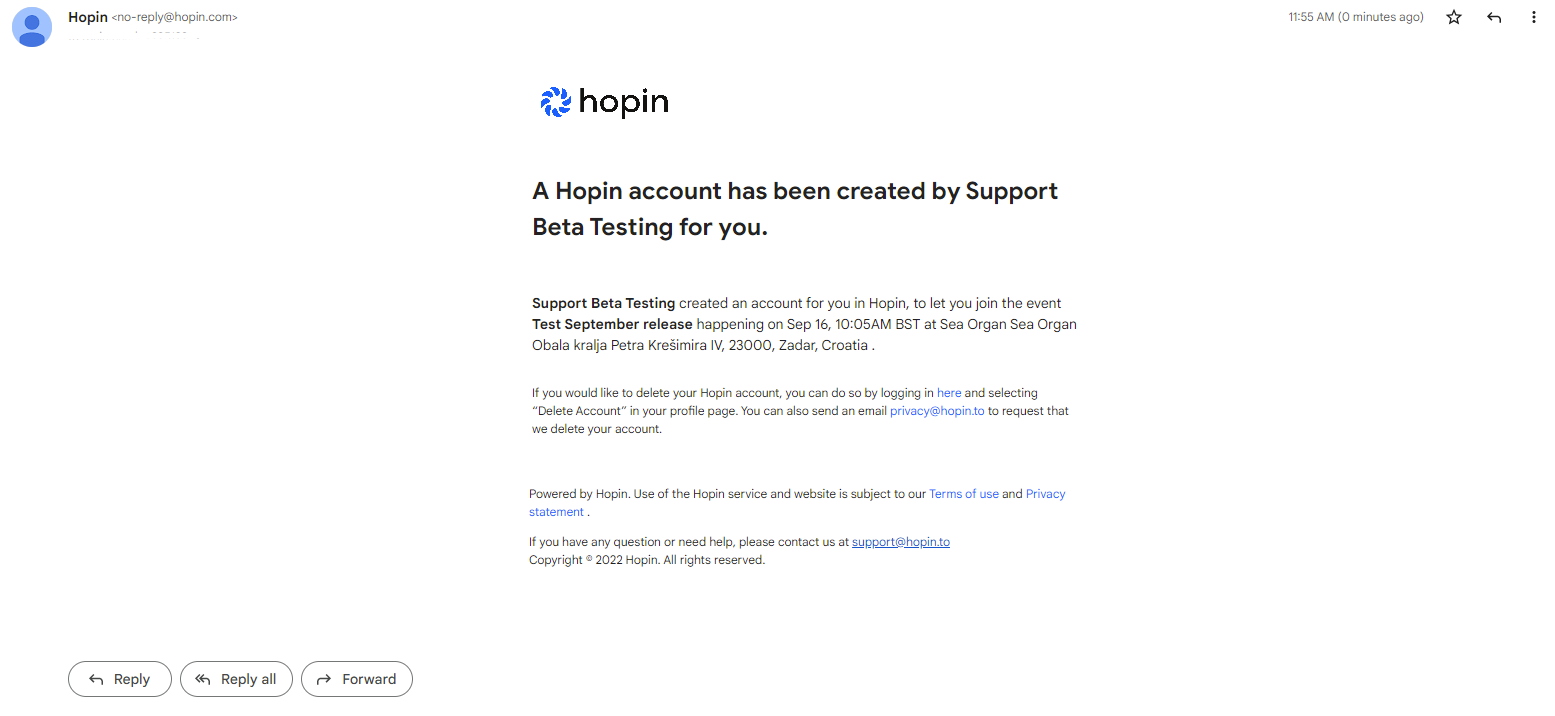Click the sender profile avatar
The width and height of the screenshot is (1555, 716).
point(32,27)
